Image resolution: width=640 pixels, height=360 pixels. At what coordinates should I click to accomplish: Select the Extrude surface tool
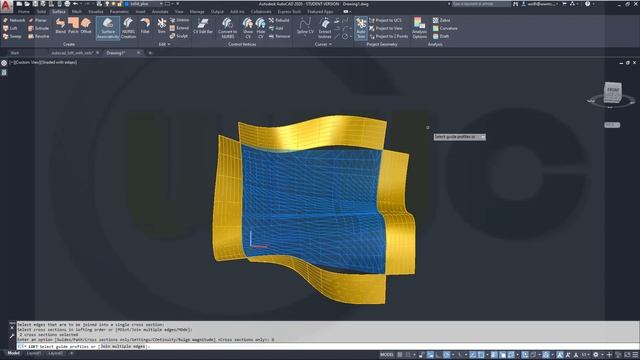click(x=38, y=28)
